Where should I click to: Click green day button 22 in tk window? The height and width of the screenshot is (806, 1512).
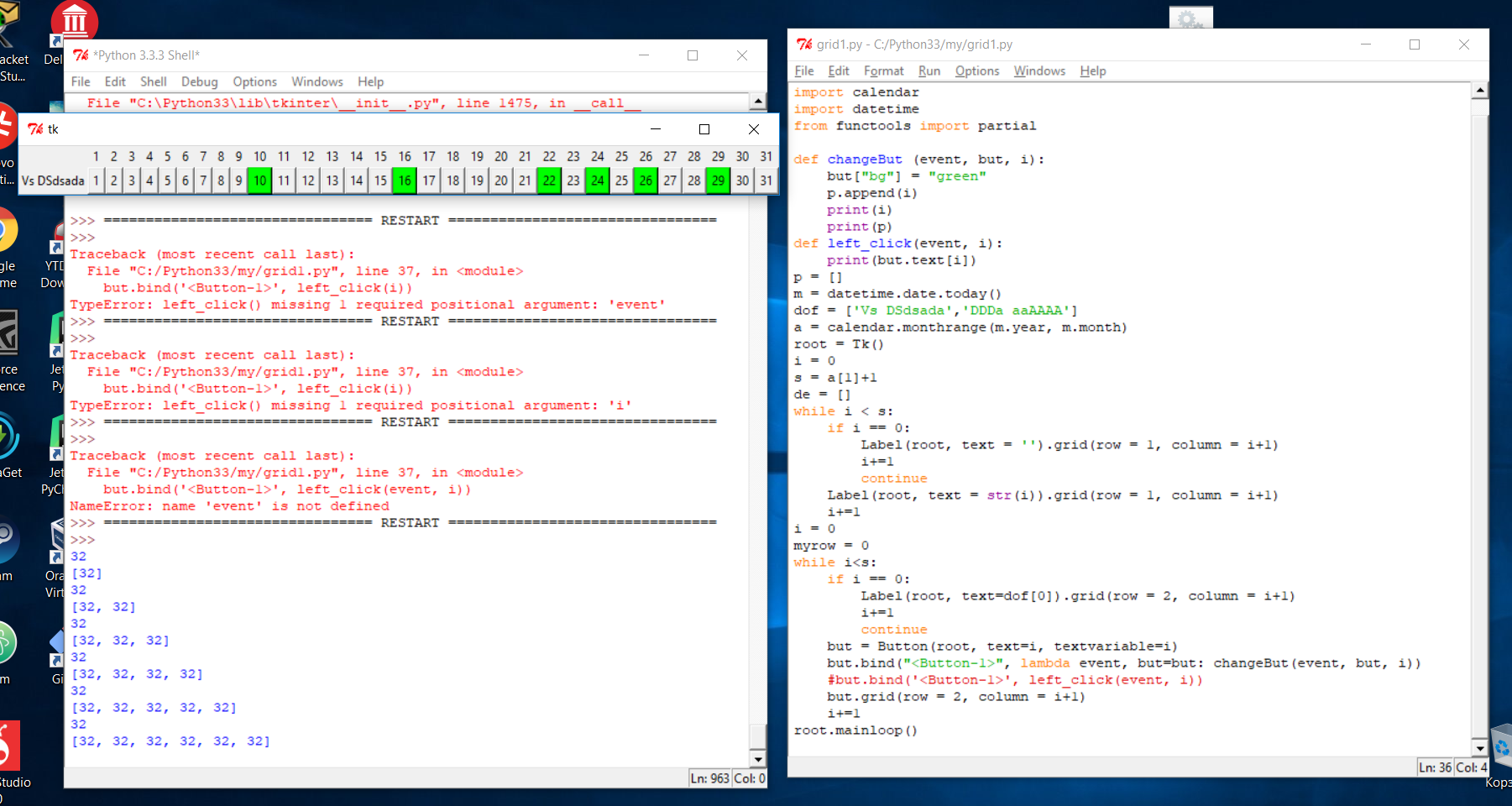point(549,181)
